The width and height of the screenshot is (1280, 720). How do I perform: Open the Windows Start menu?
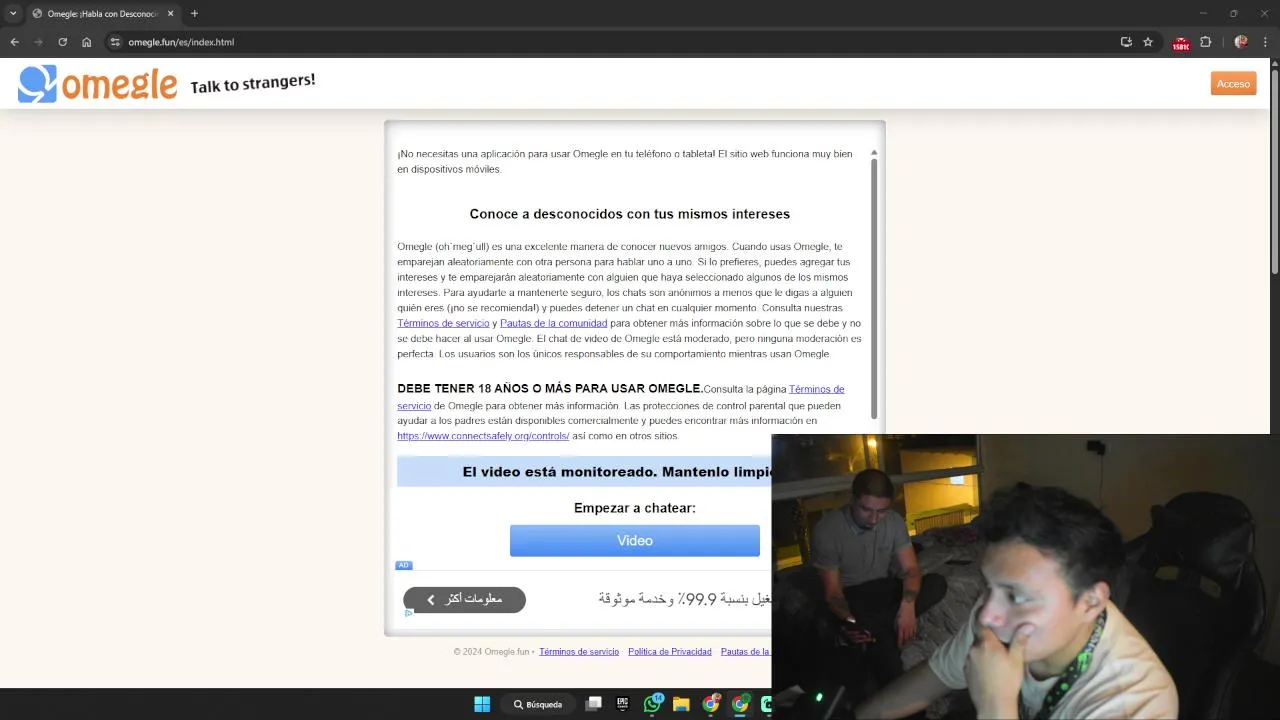pos(482,704)
